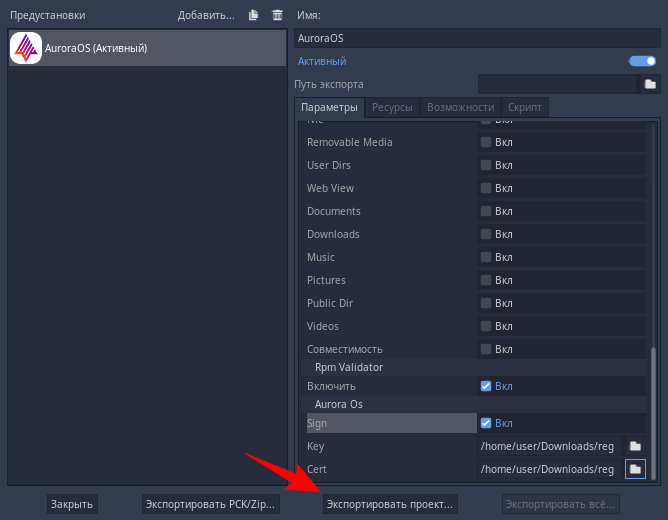Switch to the Скрипт tab

point(524,107)
